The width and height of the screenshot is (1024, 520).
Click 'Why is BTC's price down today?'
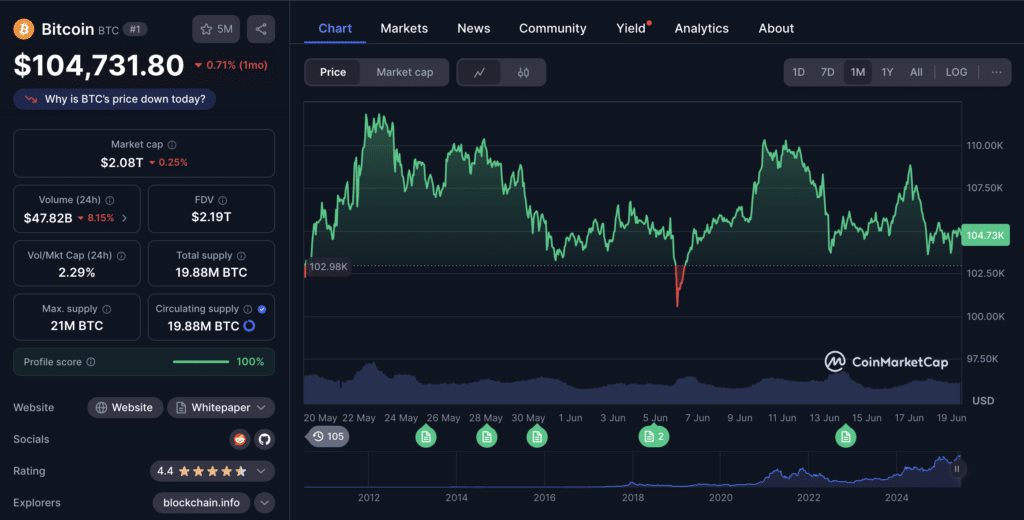[x=115, y=99]
